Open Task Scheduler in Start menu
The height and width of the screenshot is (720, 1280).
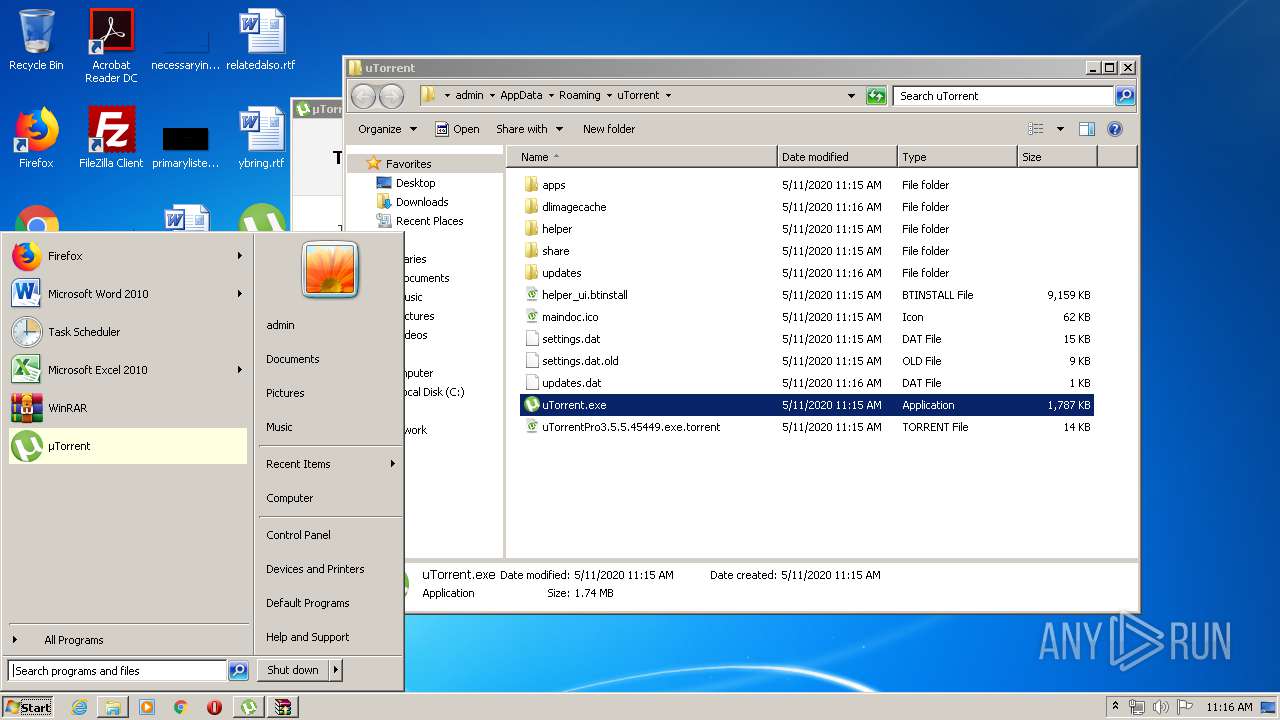tap(127, 332)
